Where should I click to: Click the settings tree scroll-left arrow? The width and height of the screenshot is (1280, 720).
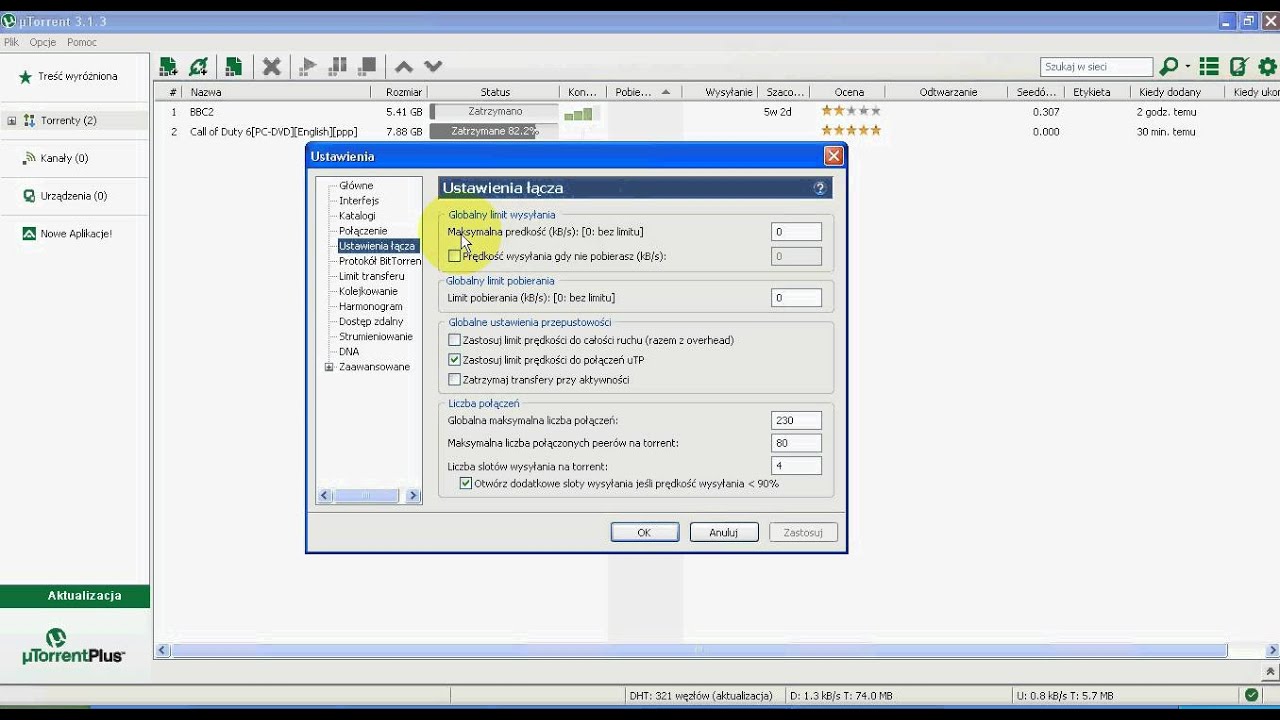pos(324,495)
